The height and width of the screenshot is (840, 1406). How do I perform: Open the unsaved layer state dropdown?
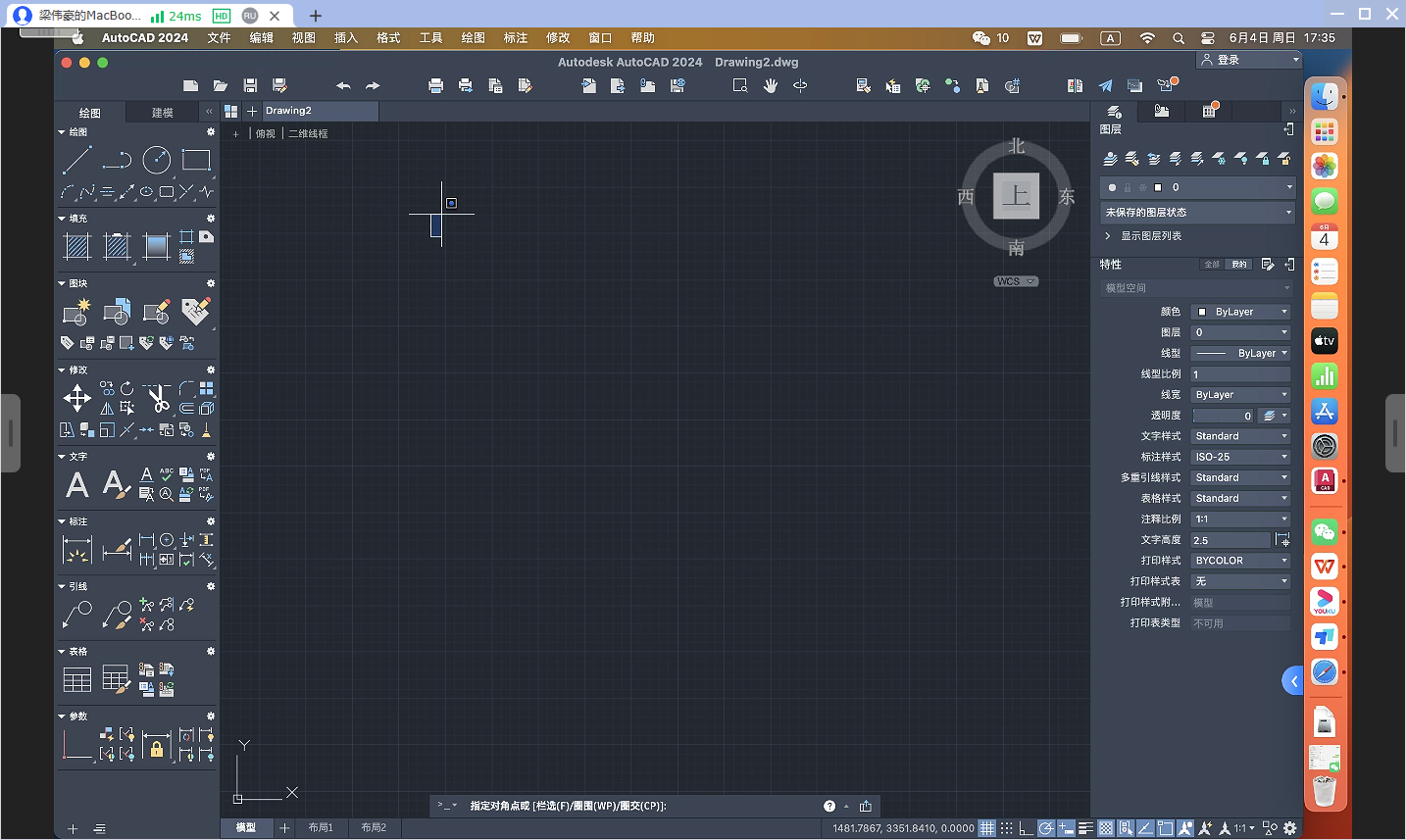point(1198,212)
